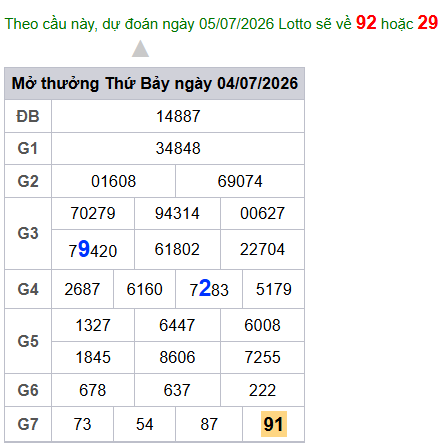Click G3 number 70279
442x447 pixels.
[93, 213]
